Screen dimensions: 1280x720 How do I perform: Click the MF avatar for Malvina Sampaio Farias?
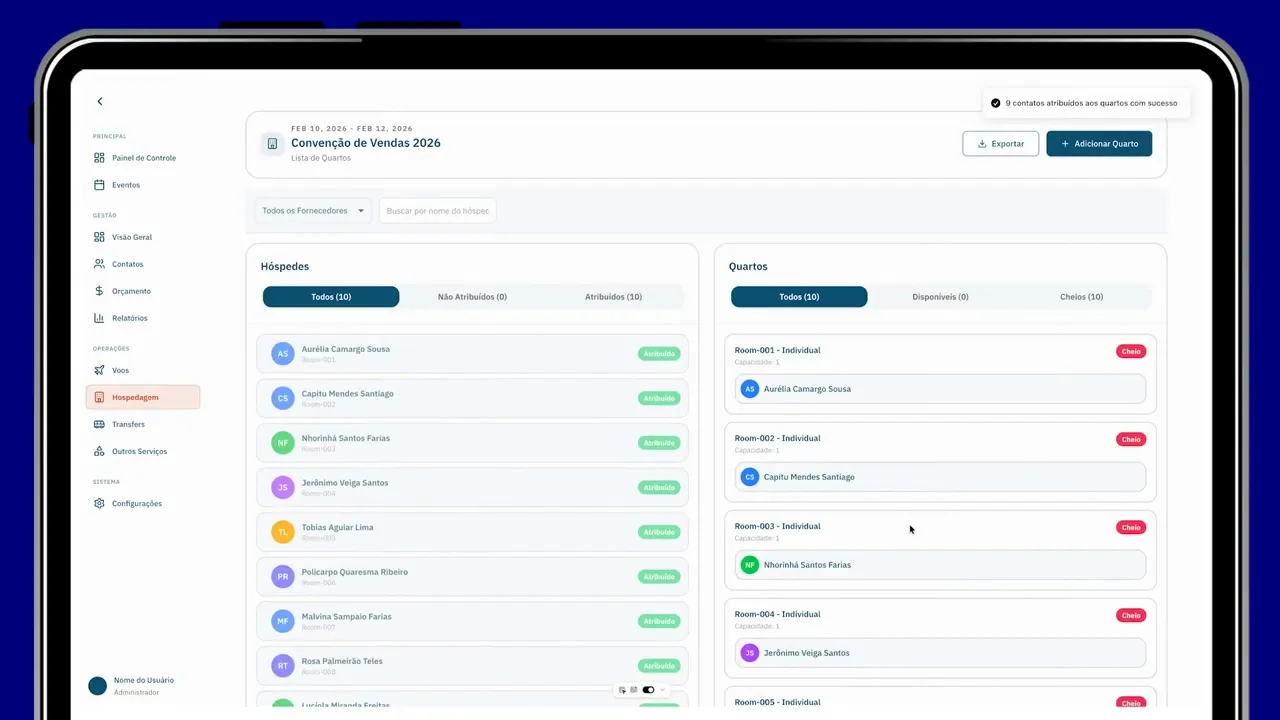click(283, 621)
